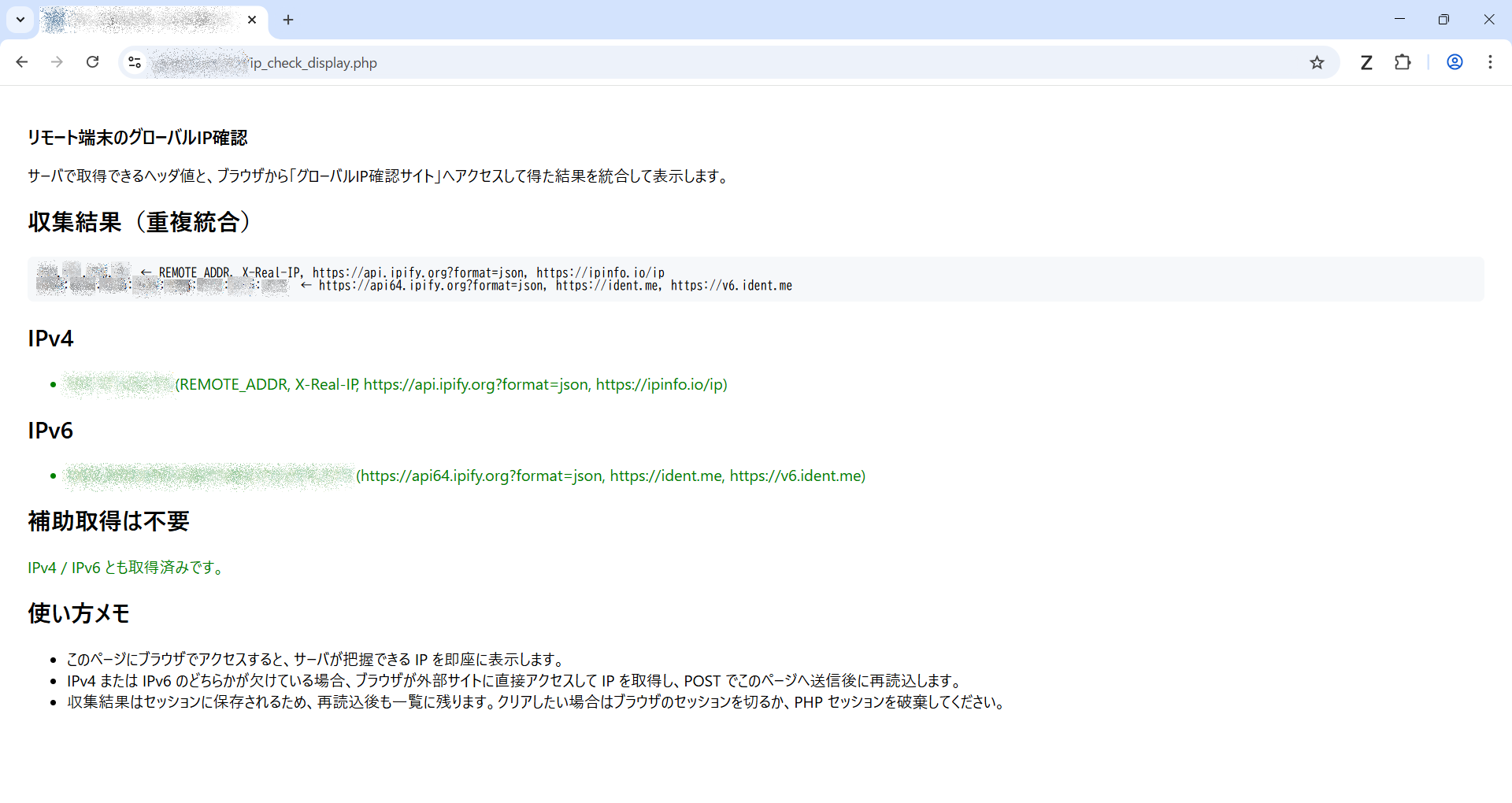Open the Chrome three-dot menu
Image resolution: width=1512 pixels, height=803 pixels.
(1491, 62)
